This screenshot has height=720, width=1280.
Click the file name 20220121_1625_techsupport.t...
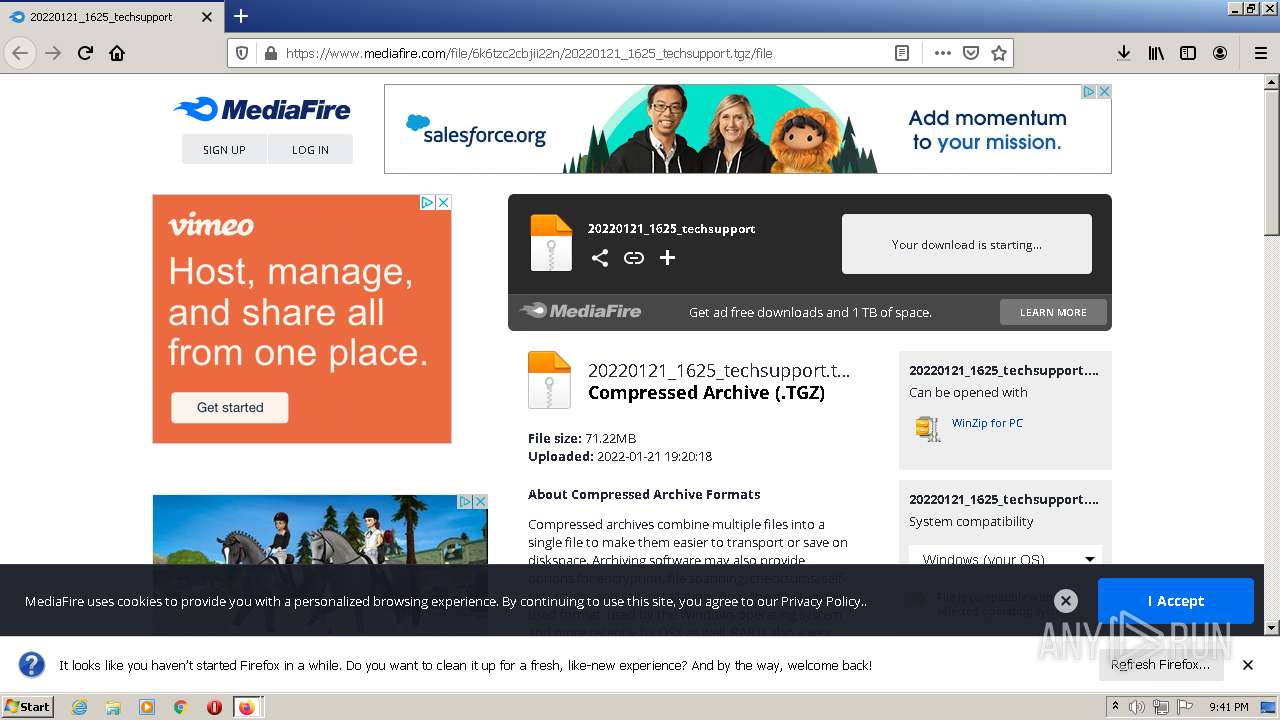coord(719,370)
